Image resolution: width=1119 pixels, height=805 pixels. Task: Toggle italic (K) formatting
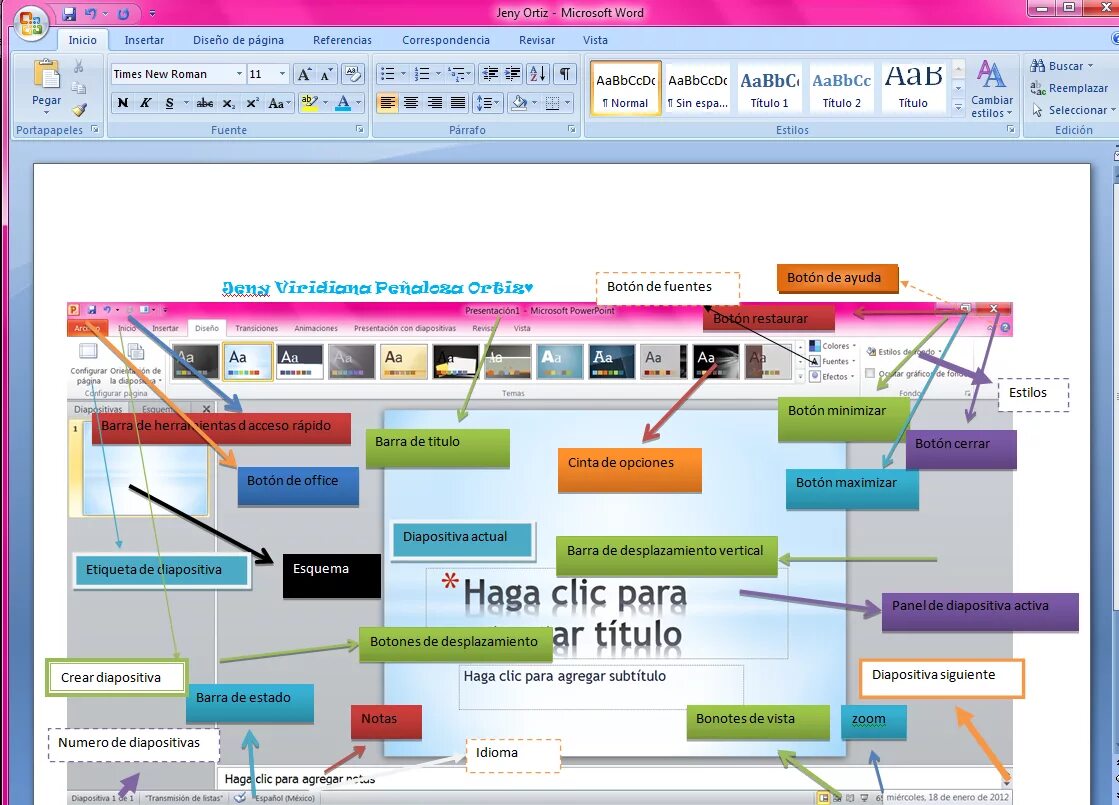[x=146, y=103]
